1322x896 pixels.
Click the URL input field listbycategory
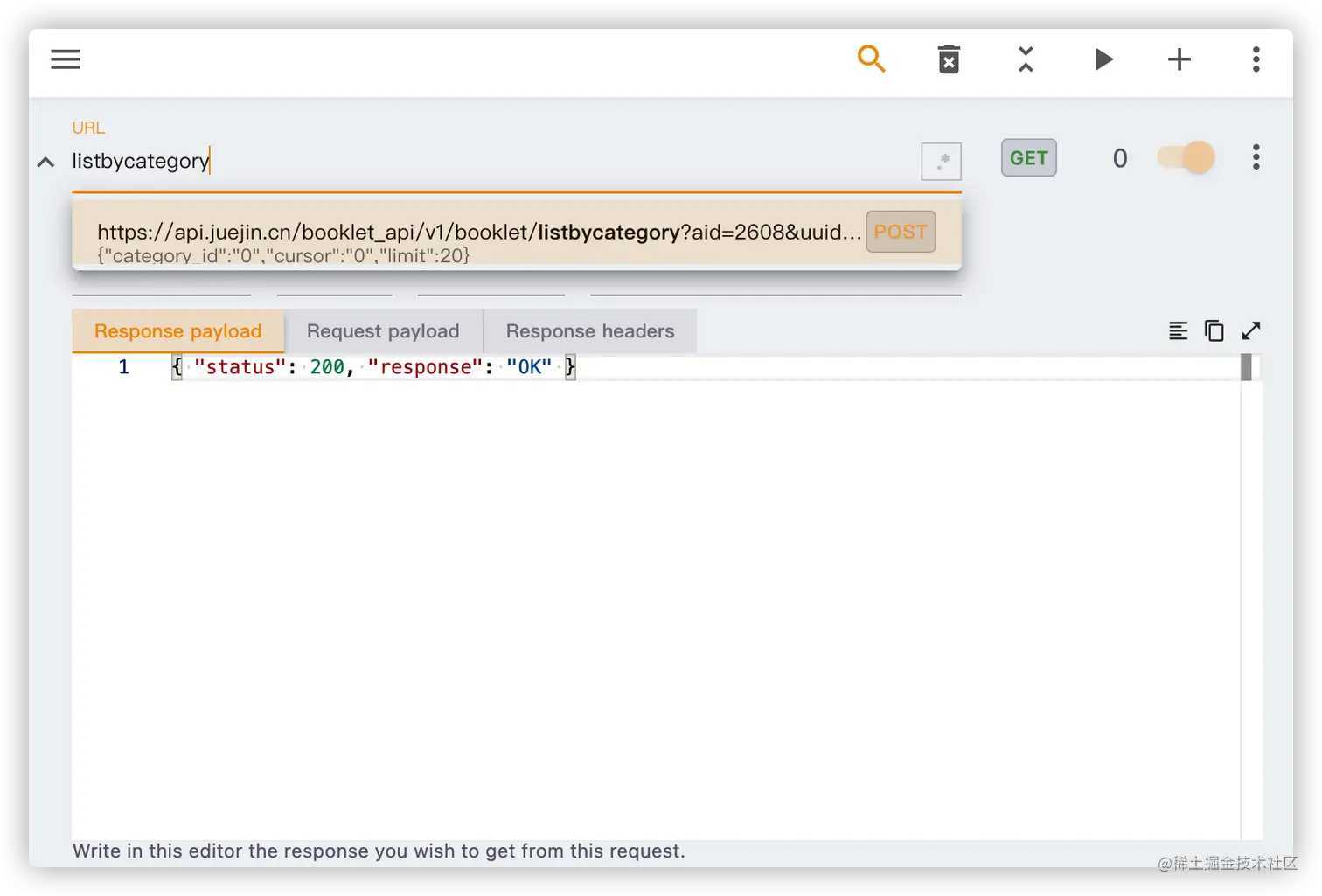pyautogui.click(x=495, y=161)
